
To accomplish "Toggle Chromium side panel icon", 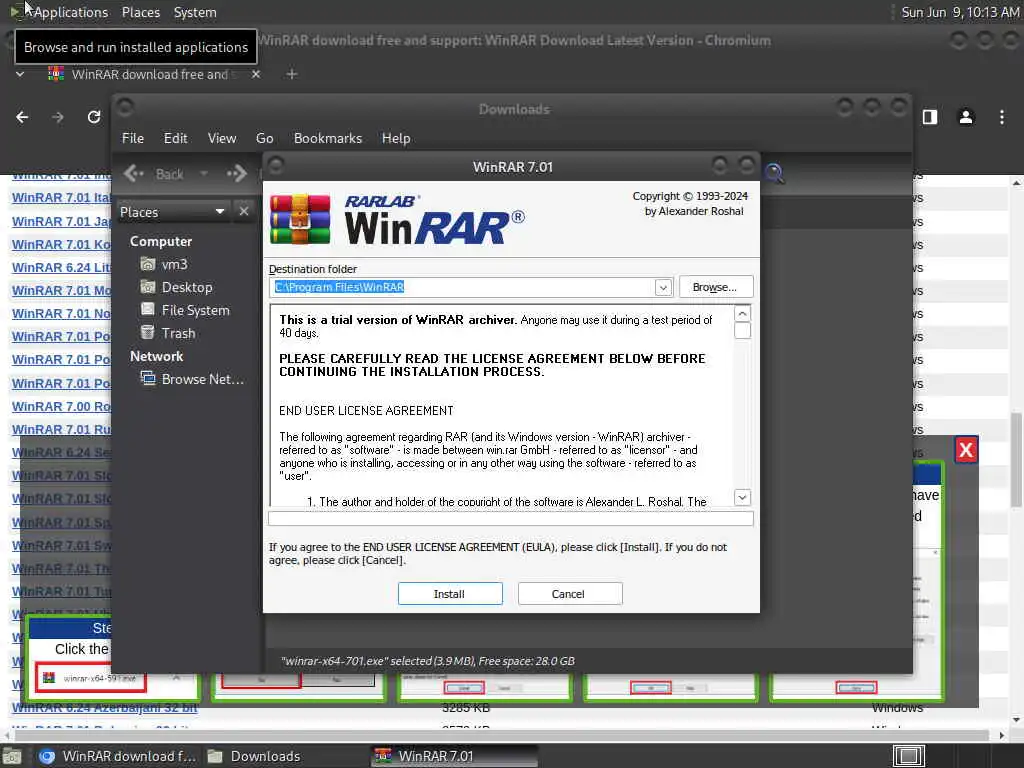I will pyautogui.click(x=930, y=117).
